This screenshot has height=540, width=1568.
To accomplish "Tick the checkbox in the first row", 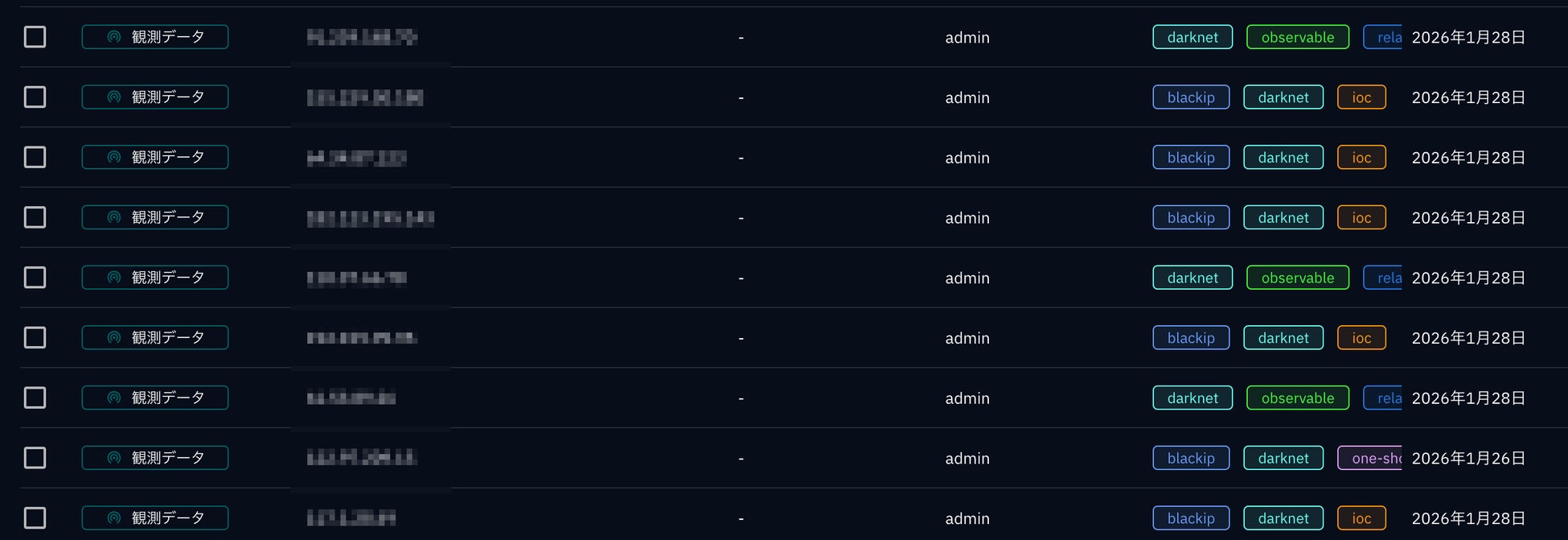I will tap(35, 37).
